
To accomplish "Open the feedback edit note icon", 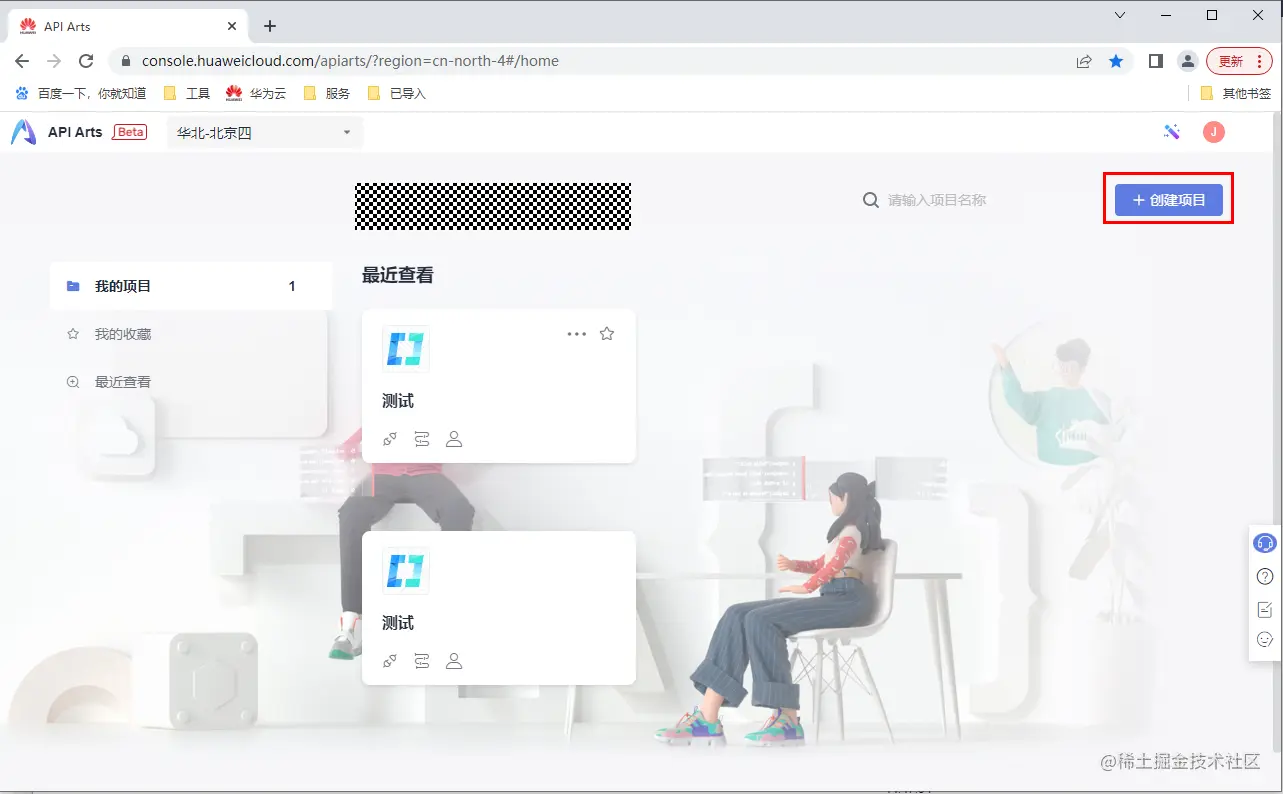I will click(1265, 609).
